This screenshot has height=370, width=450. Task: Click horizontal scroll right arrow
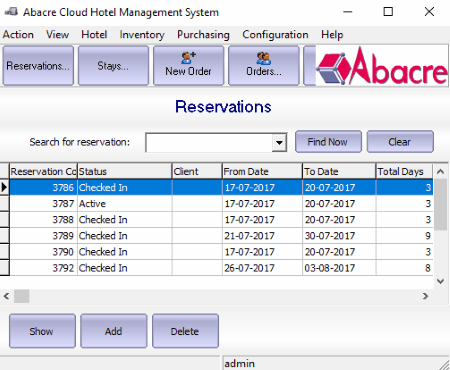coord(425,296)
